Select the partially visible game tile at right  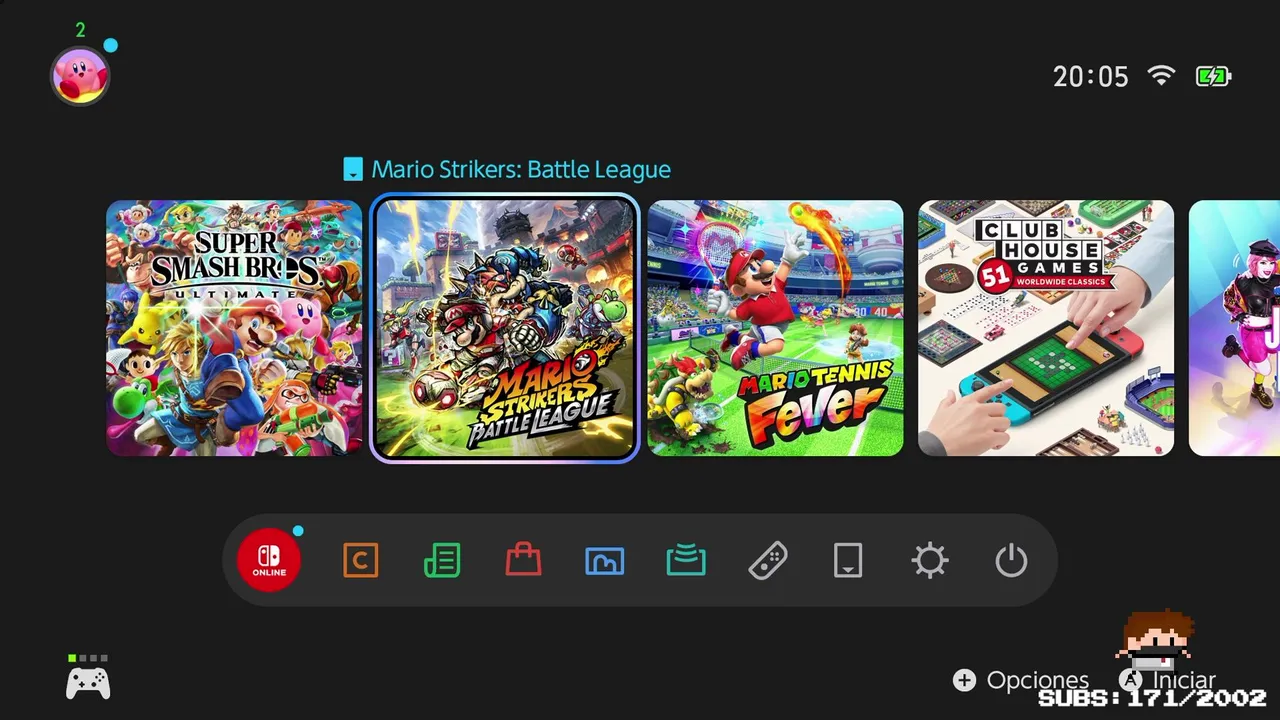(1234, 328)
